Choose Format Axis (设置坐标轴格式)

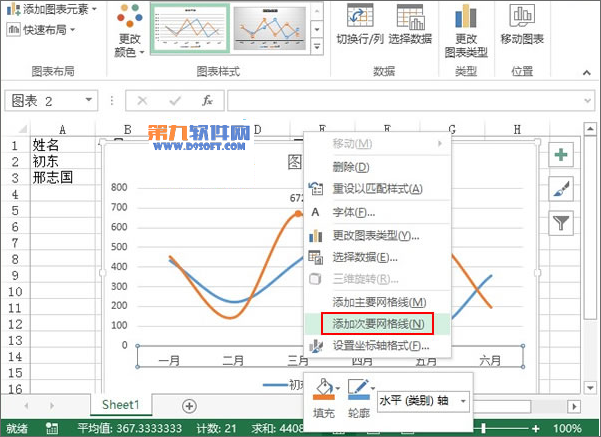pos(378,346)
